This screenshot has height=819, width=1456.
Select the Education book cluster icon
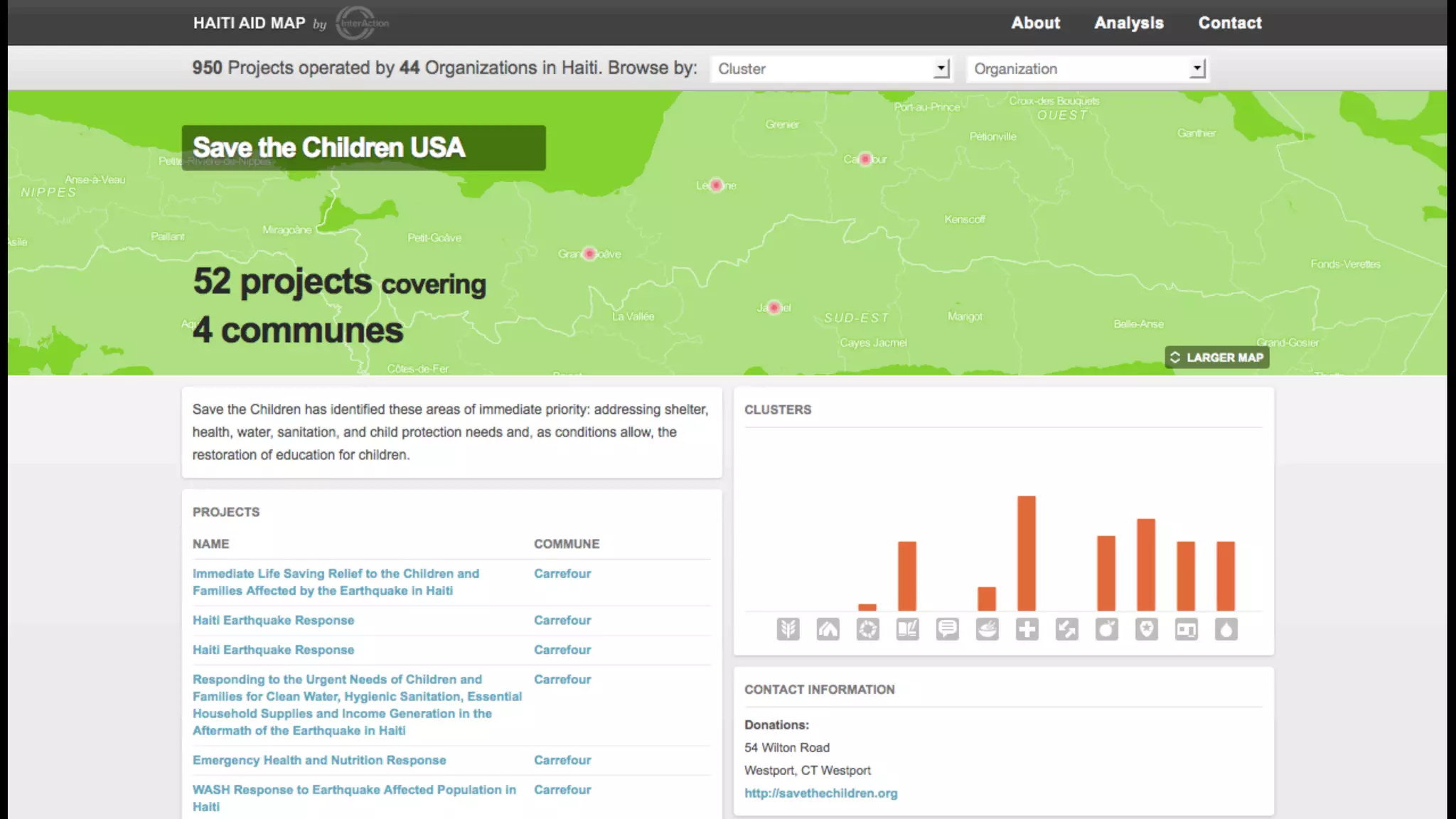907,629
